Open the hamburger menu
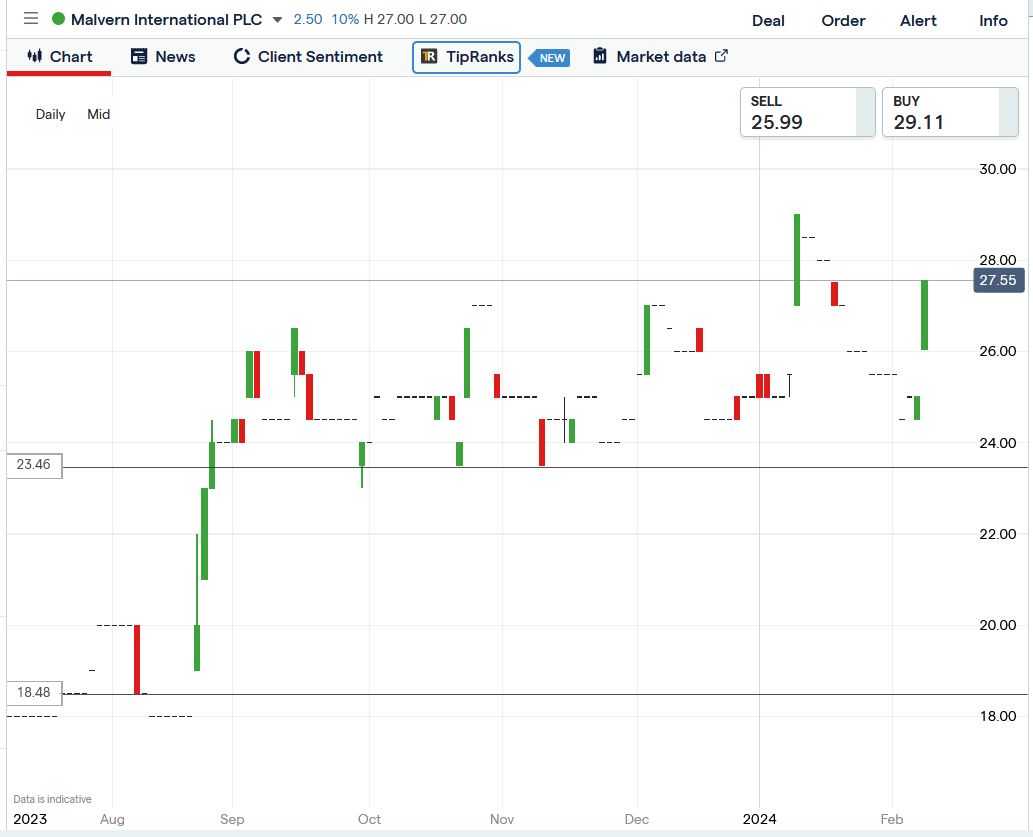 (x=30, y=18)
